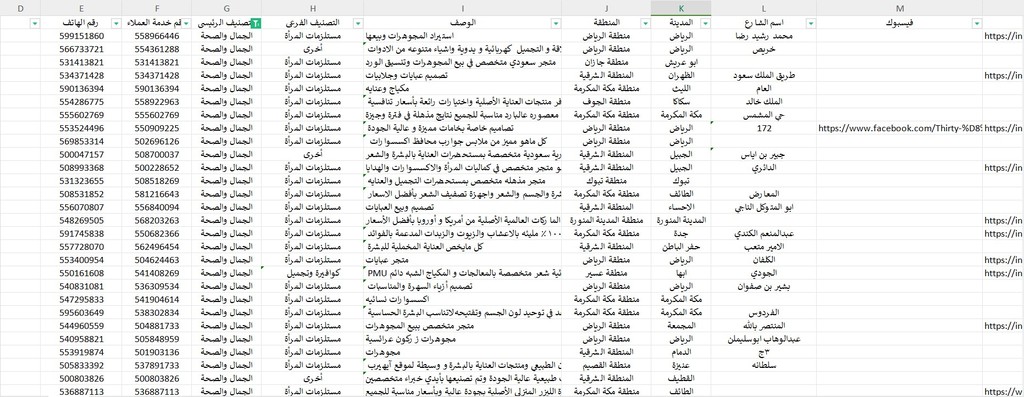Viewport: 1024px width, 397px height.
Task: Select phone number cell 550161608
Action: click(x=81, y=273)
